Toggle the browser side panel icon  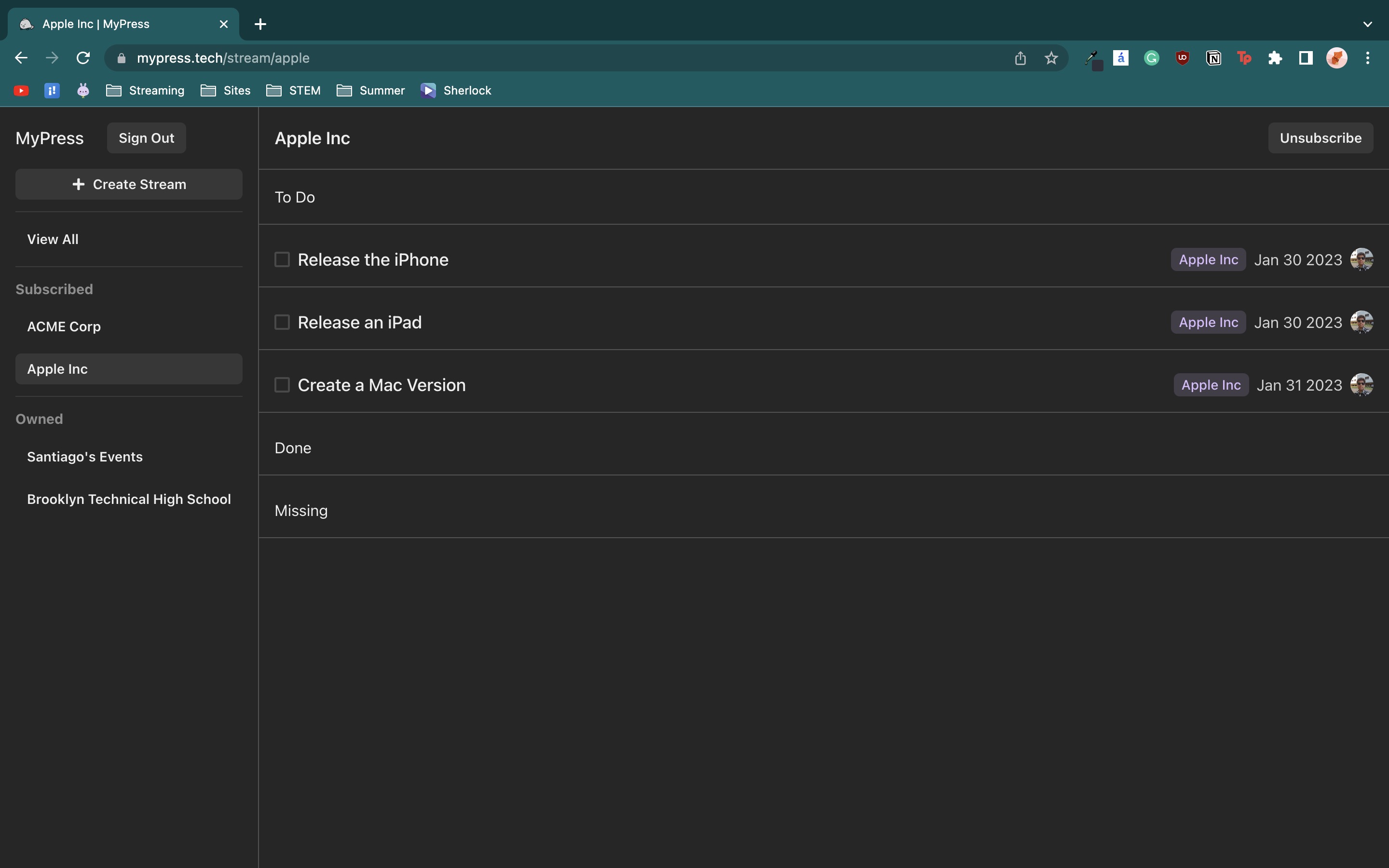(x=1306, y=58)
